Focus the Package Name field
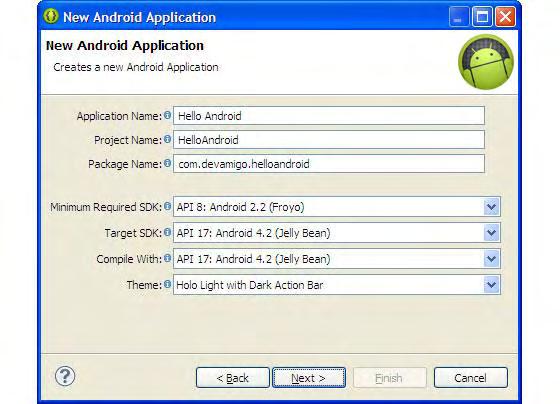Screen dimensions: 560x404 tap(329, 164)
